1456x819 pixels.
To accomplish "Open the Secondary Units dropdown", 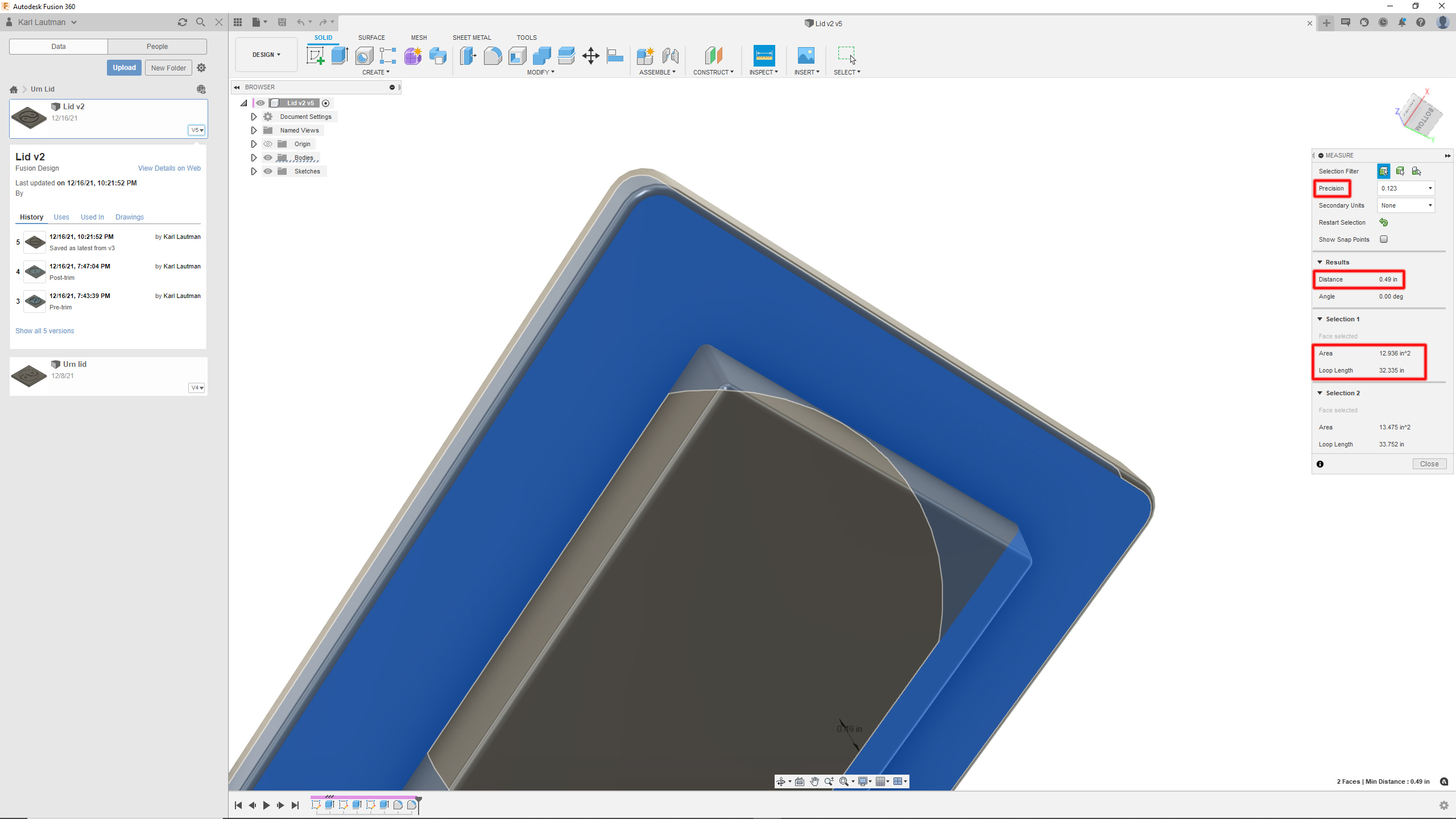I will tap(1405, 205).
